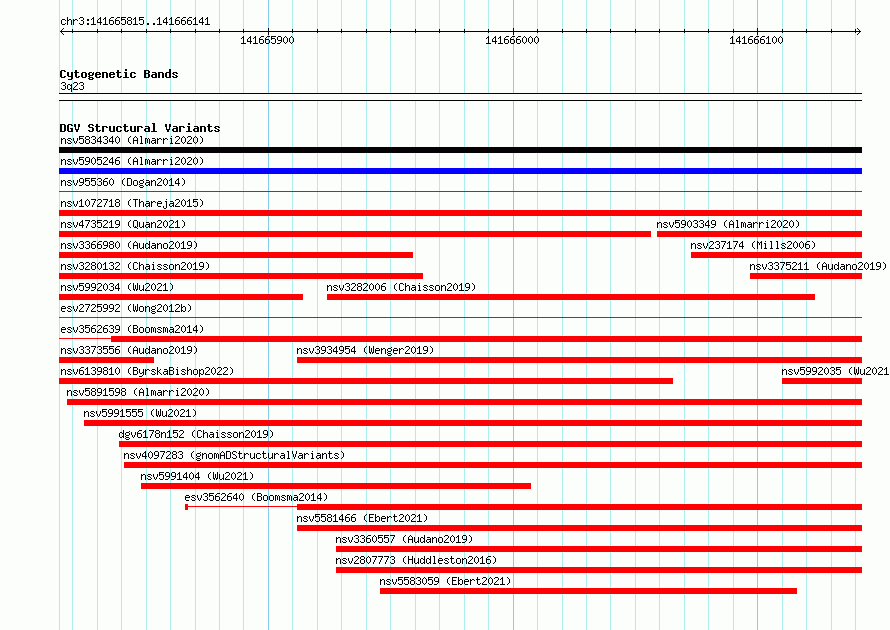Click the dgv6178n152 (Chaisson2019) label
The height and width of the screenshot is (630, 890).
[x=196, y=434]
